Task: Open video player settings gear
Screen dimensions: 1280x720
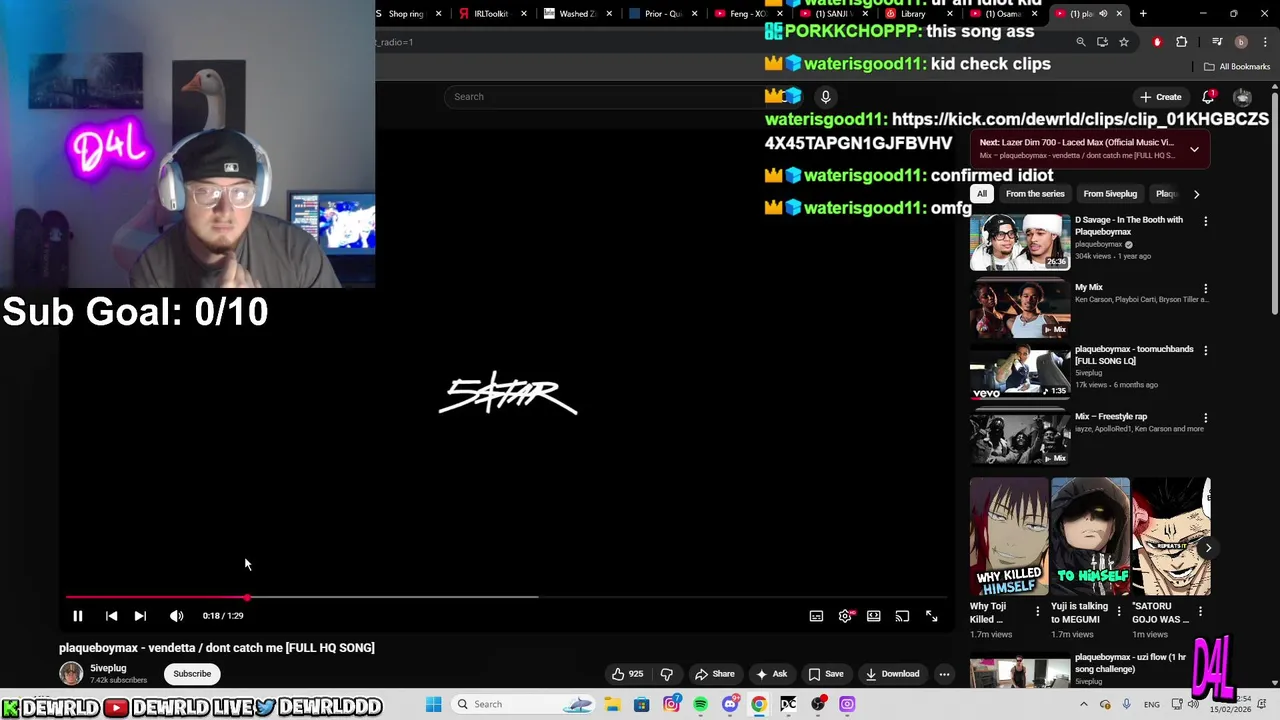Action: coord(845,616)
